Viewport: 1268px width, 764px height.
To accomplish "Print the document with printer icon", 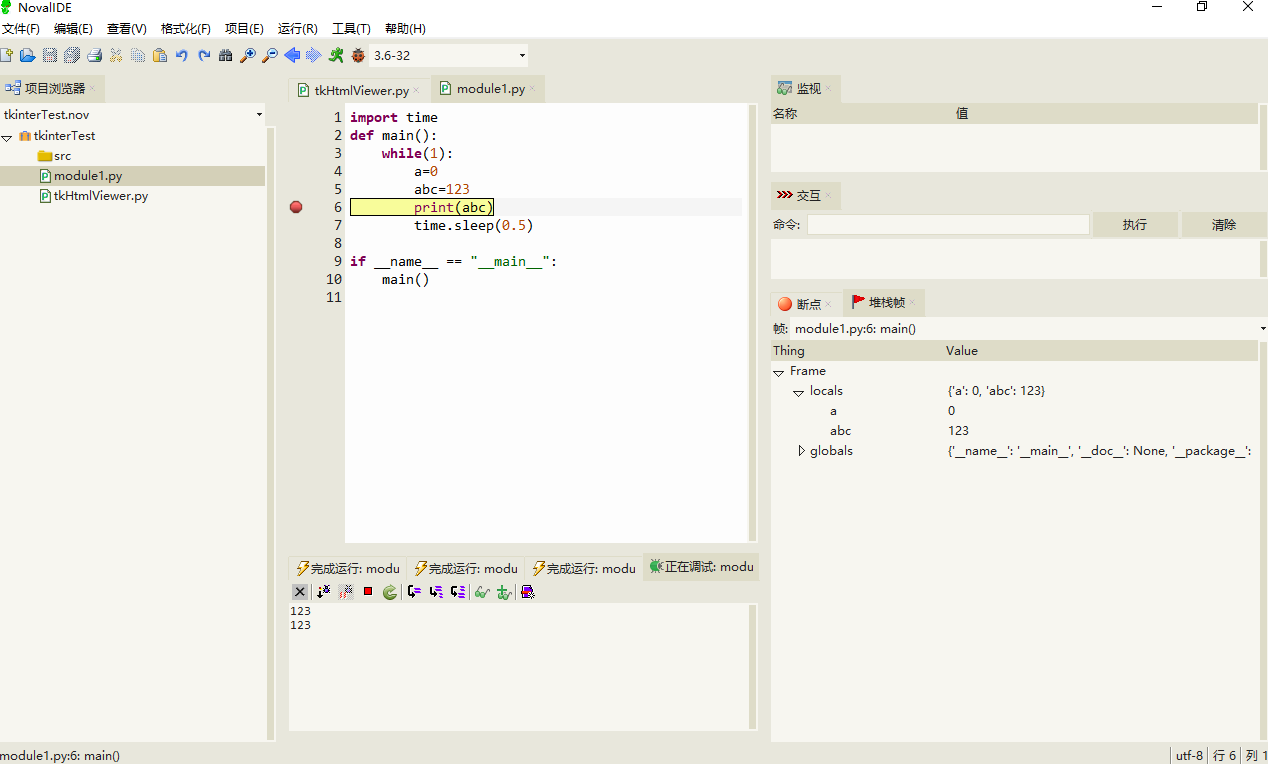I will (x=94, y=55).
